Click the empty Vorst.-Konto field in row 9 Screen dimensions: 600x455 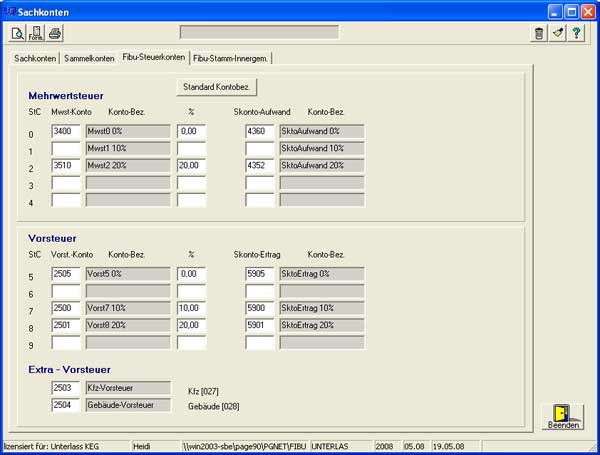66,342
